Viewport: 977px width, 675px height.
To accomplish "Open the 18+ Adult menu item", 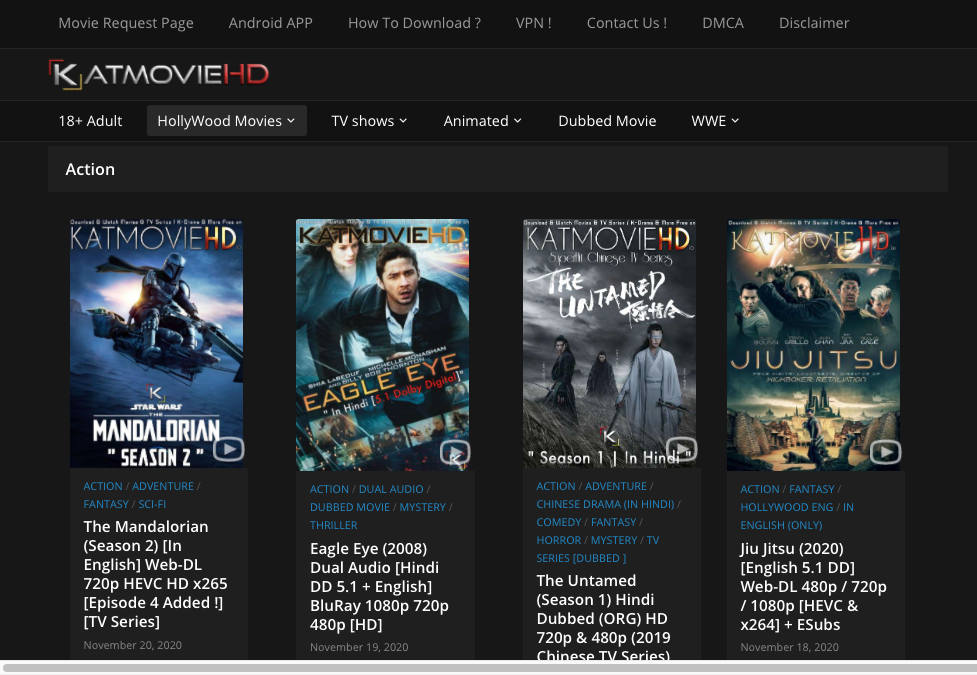I will [x=90, y=121].
